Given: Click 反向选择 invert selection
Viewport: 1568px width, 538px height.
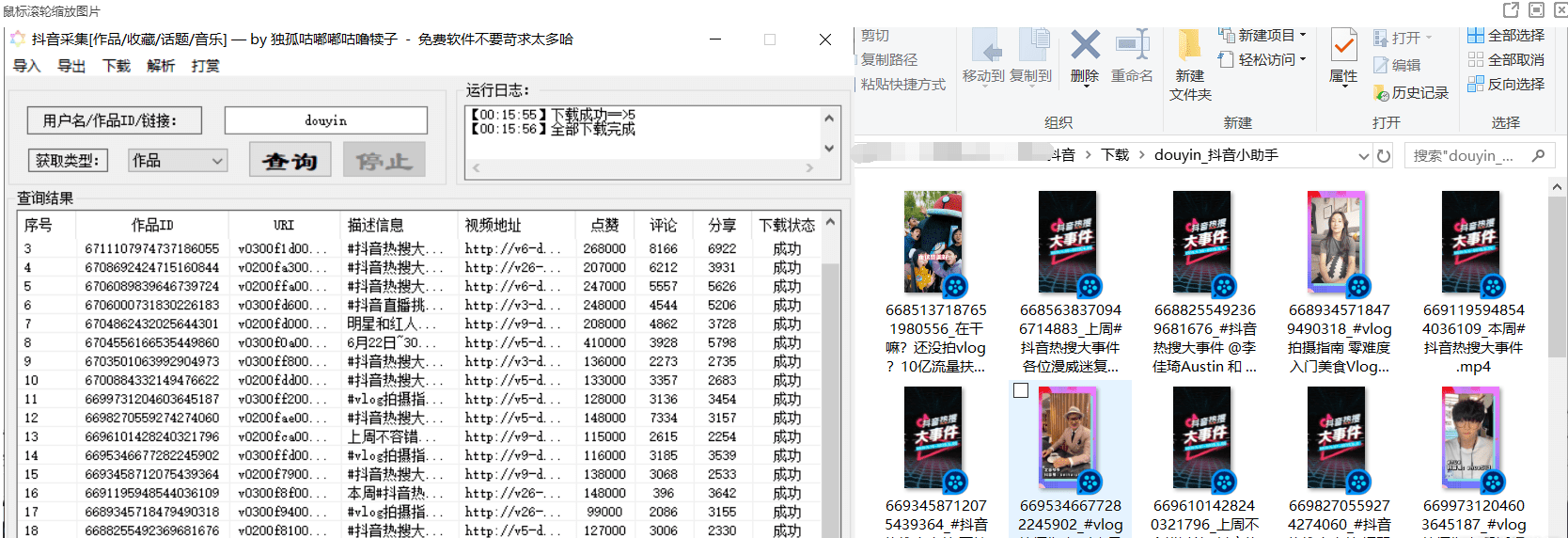Looking at the screenshot, I should coord(1506,84).
